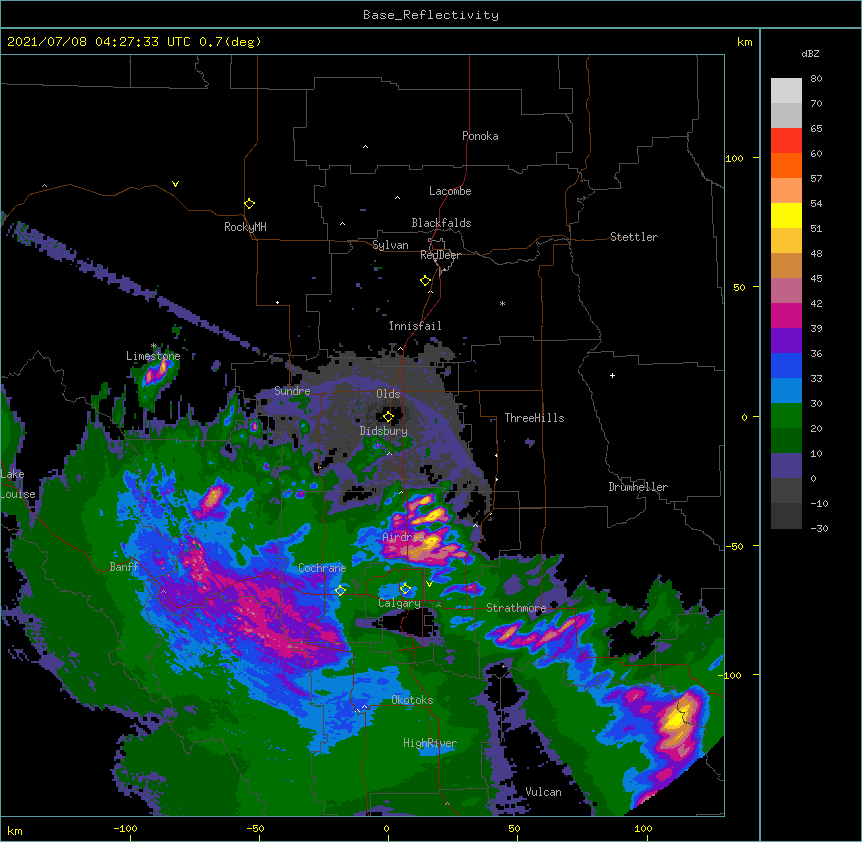
Task: Click the Lake Louise label at left edge
Action: tap(18, 484)
